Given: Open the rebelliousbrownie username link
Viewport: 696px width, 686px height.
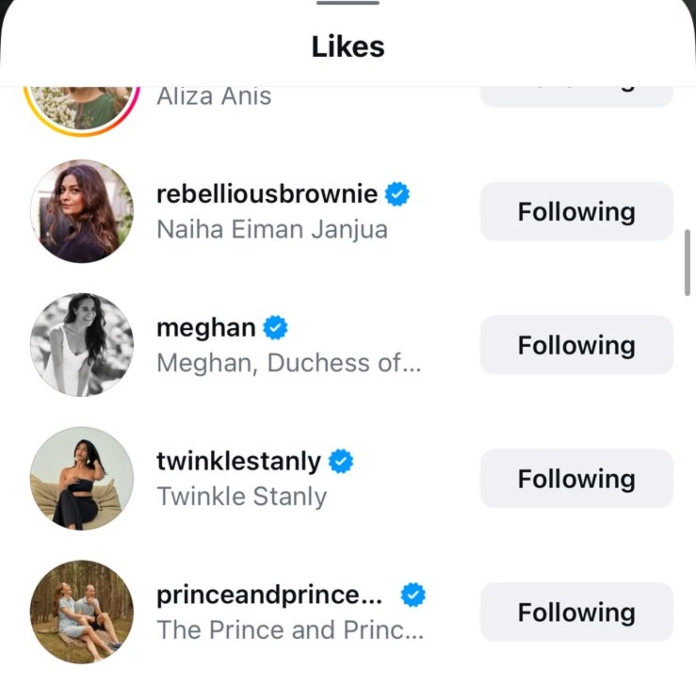Looking at the screenshot, I should [x=267, y=194].
